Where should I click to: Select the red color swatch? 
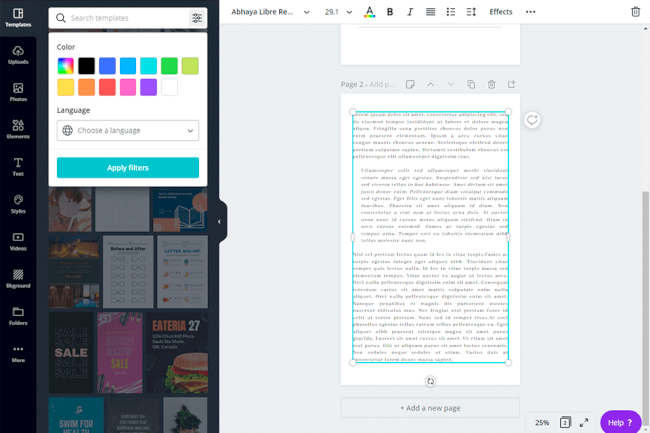click(x=107, y=87)
